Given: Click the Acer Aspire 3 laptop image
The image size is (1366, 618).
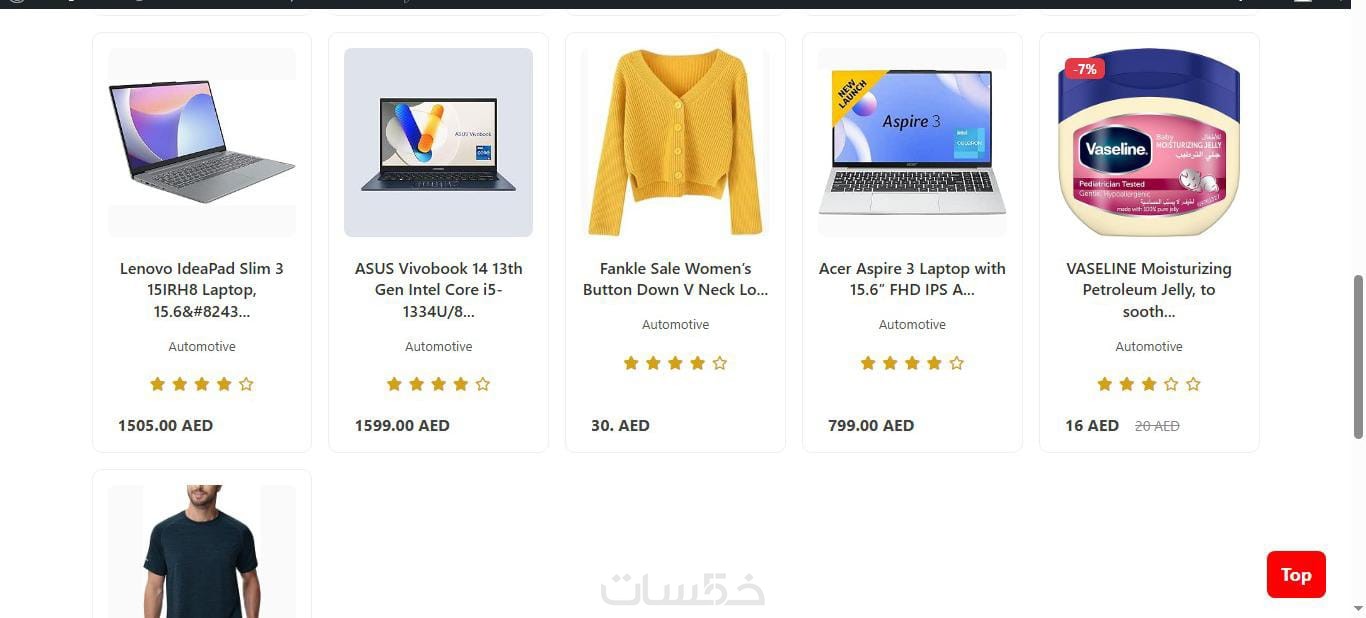Looking at the screenshot, I should (912, 142).
